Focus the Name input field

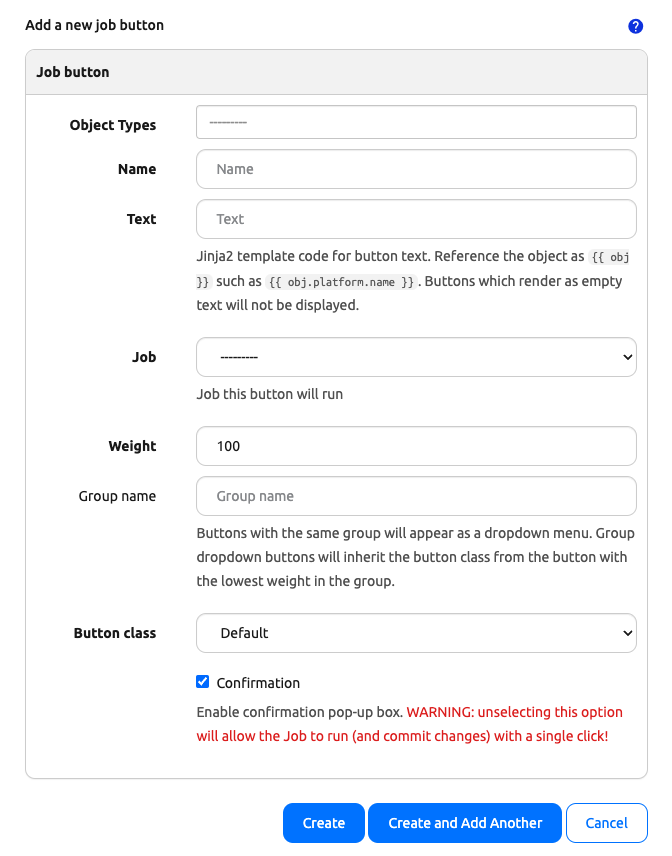click(416, 168)
